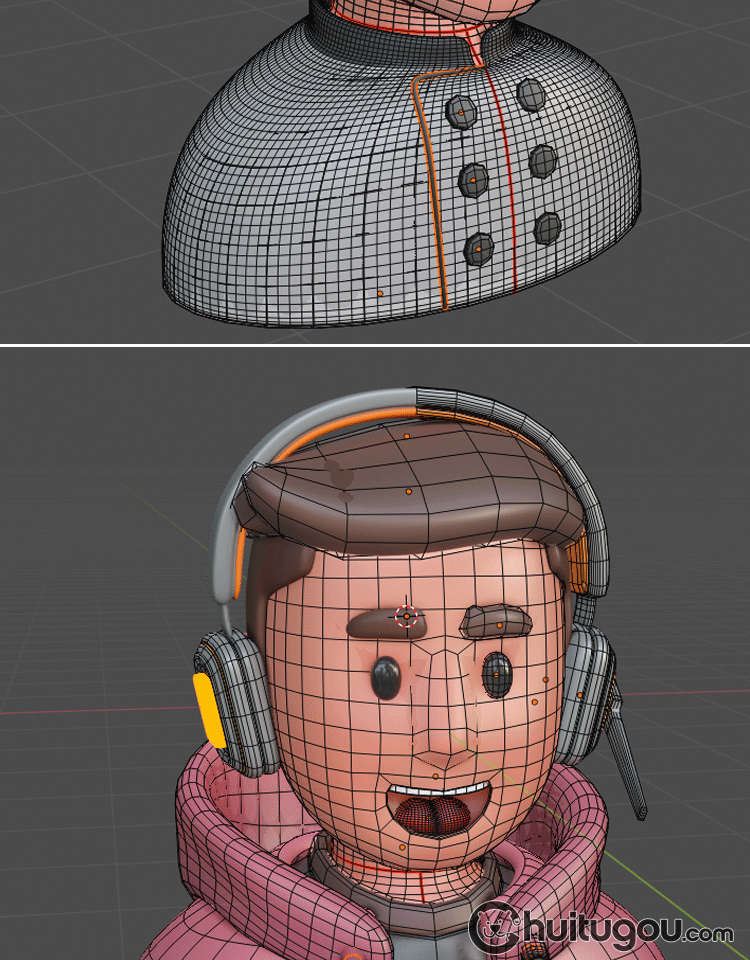Viewport: 750px width, 960px height.
Task: Select the bottom coat button nearest the orange seam
Action: pyautogui.click(x=477, y=247)
